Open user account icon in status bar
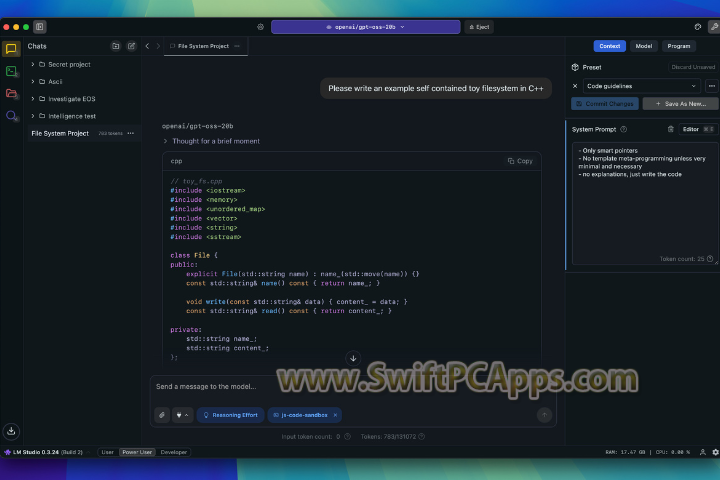The width and height of the screenshot is (720, 480). point(703,452)
